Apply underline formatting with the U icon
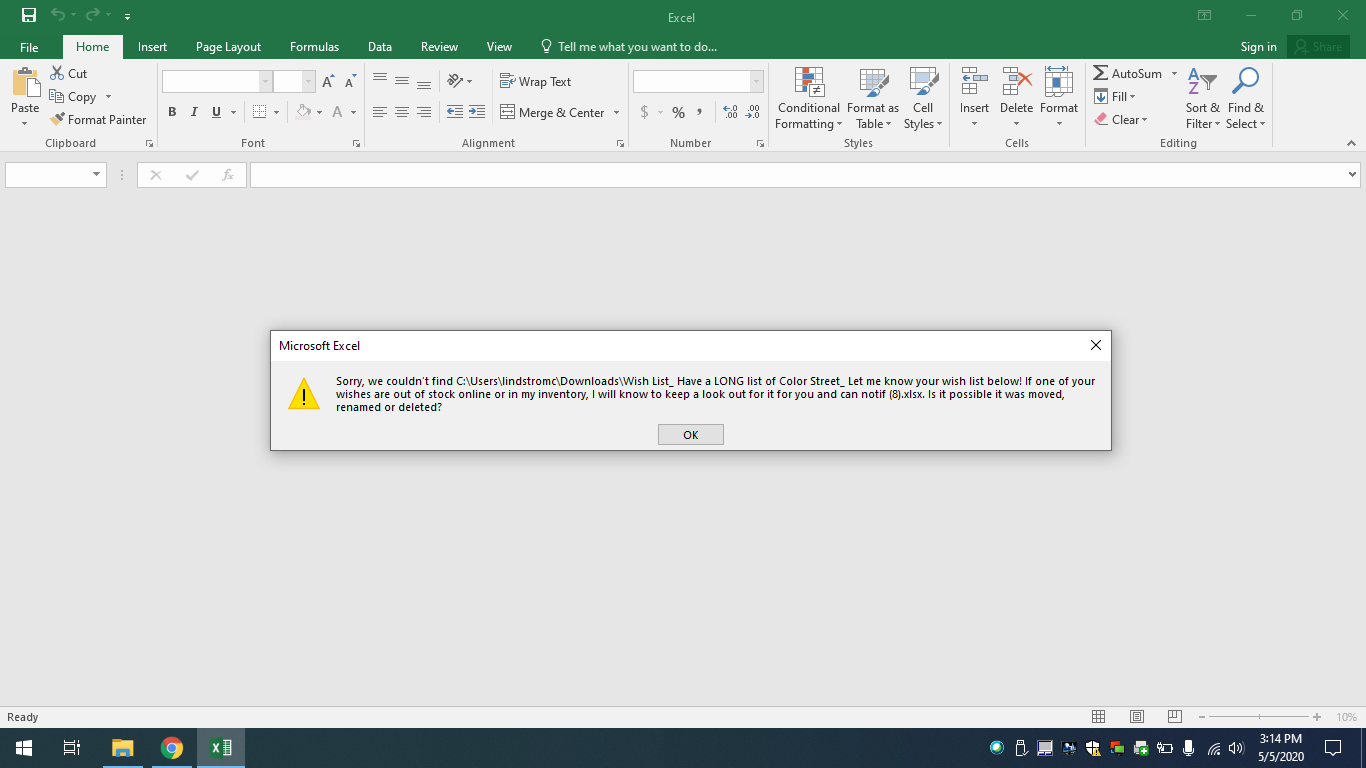This screenshot has width=1366, height=768. tap(216, 112)
